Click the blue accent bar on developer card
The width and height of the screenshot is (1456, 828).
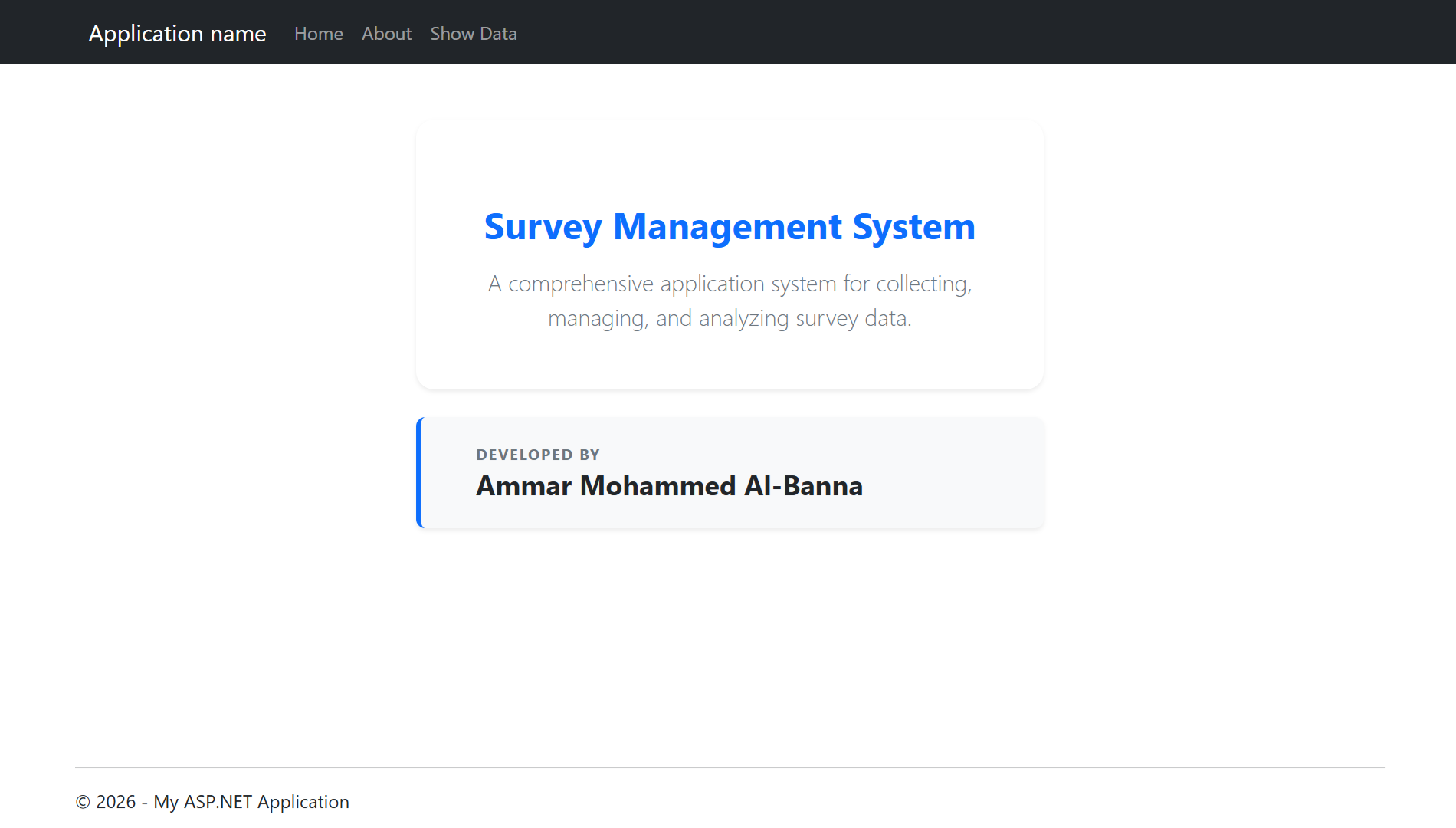(x=419, y=472)
